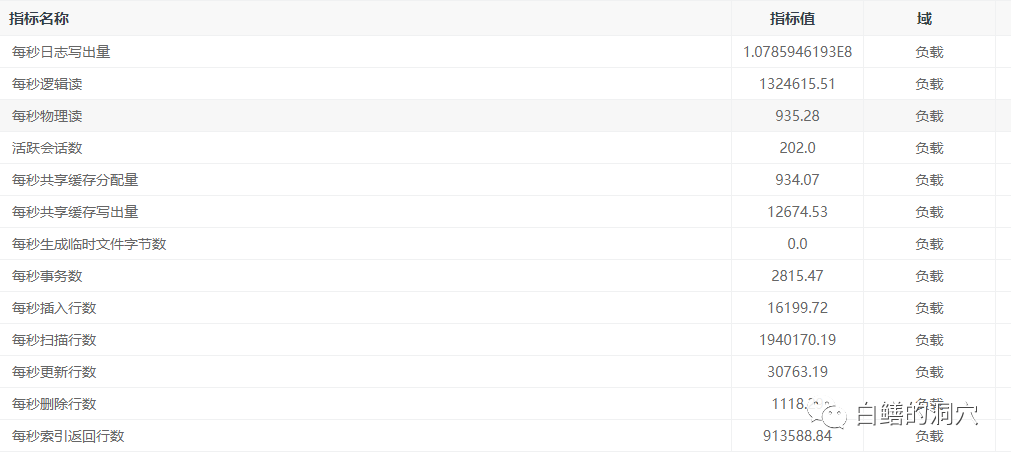Select the 每秒事务数 row label
The width and height of the screenshot is (1011, 458).
click(x=47, y=276)
